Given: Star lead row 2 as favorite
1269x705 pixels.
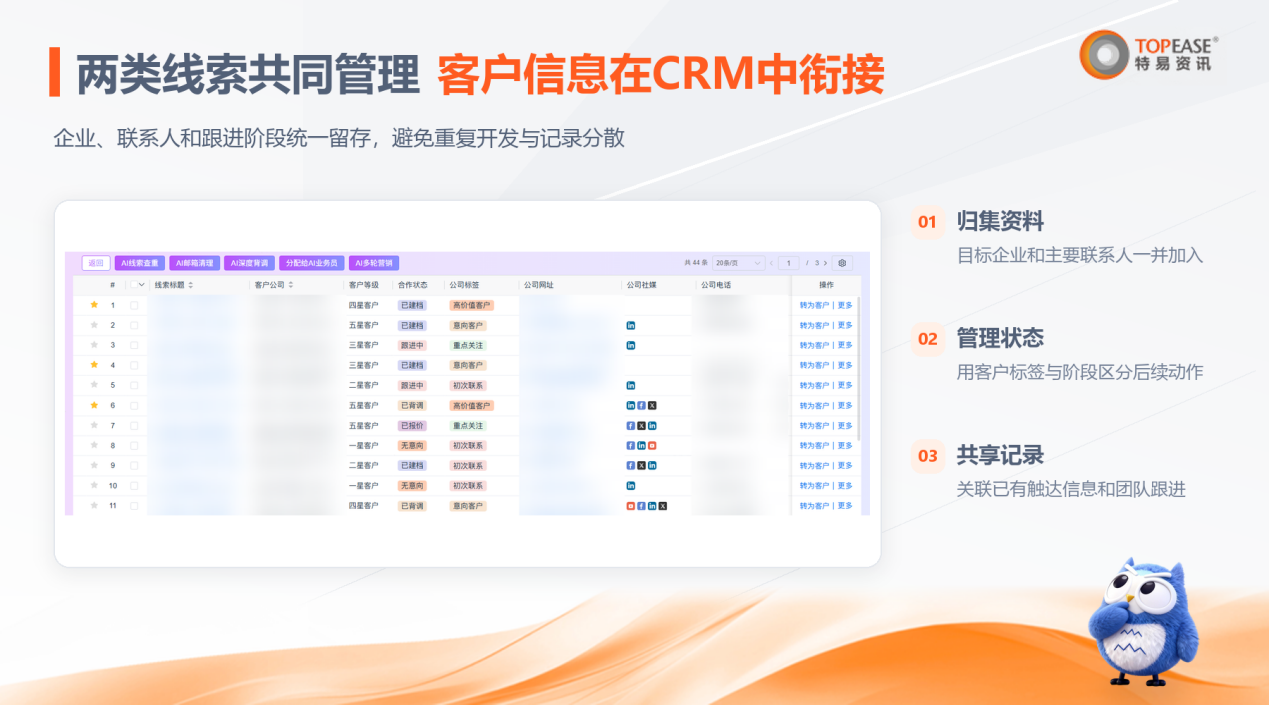Looking at the screenshot, I should [x=95, y=325].
